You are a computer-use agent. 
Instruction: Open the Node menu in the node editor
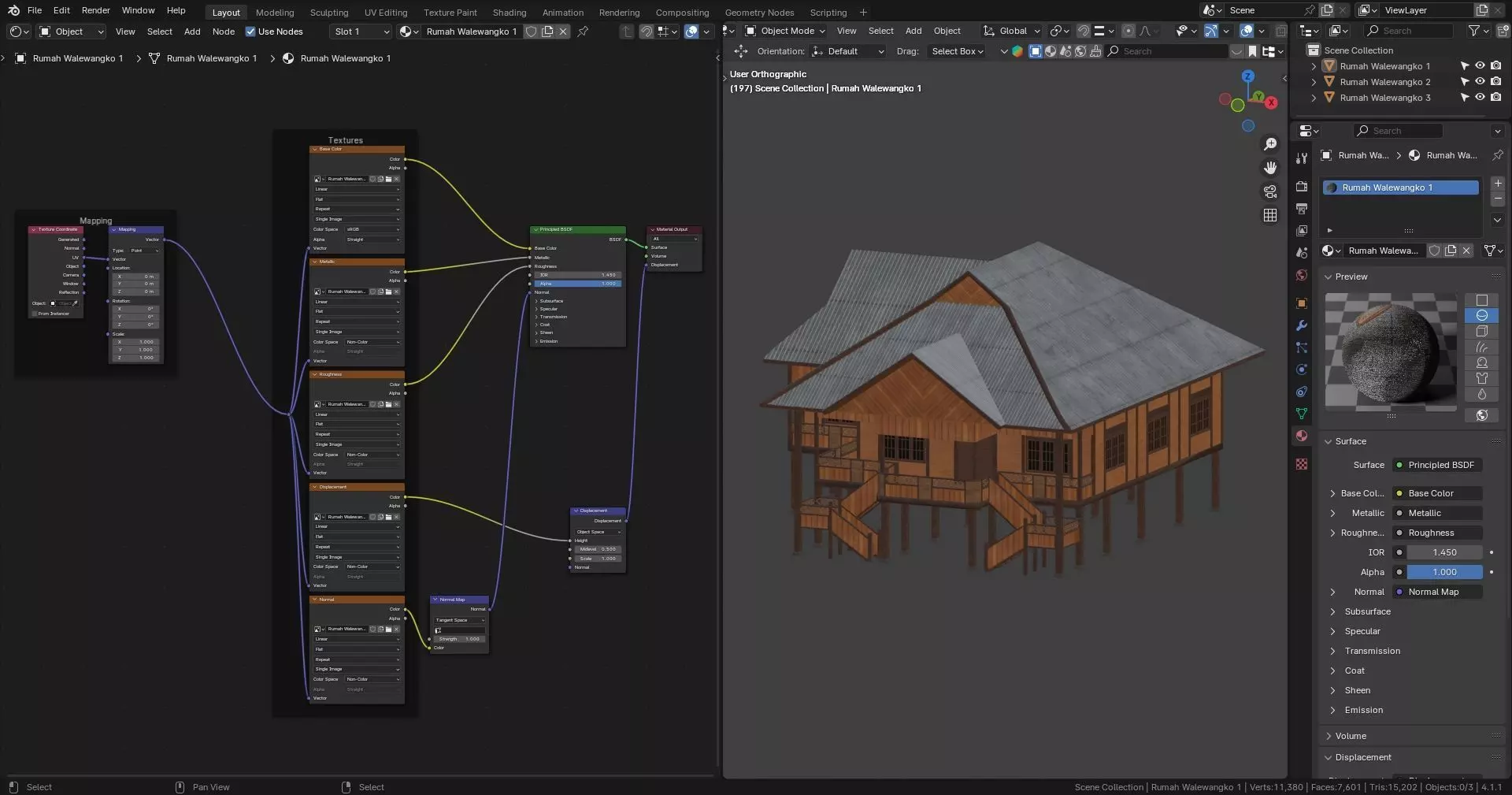[x=224, y=32]
